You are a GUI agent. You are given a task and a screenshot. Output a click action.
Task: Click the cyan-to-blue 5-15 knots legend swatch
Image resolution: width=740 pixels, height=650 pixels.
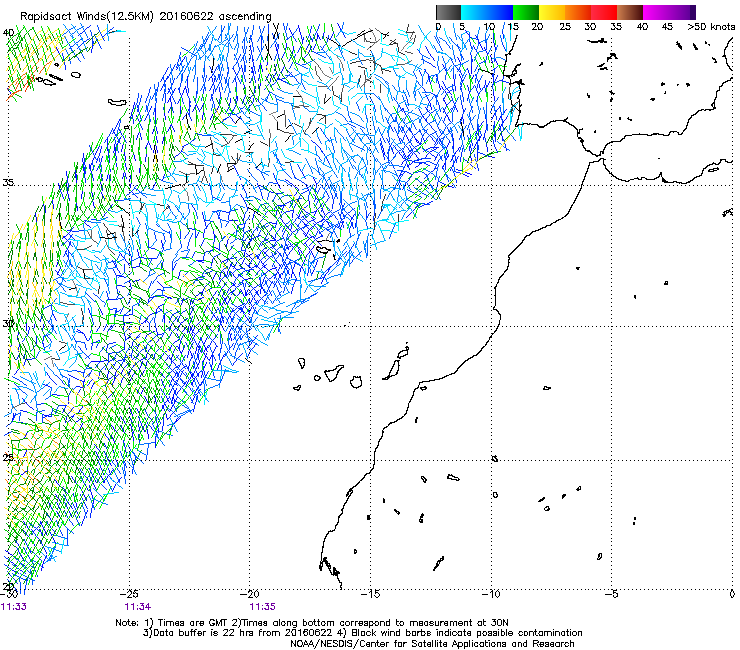[487, 12]
